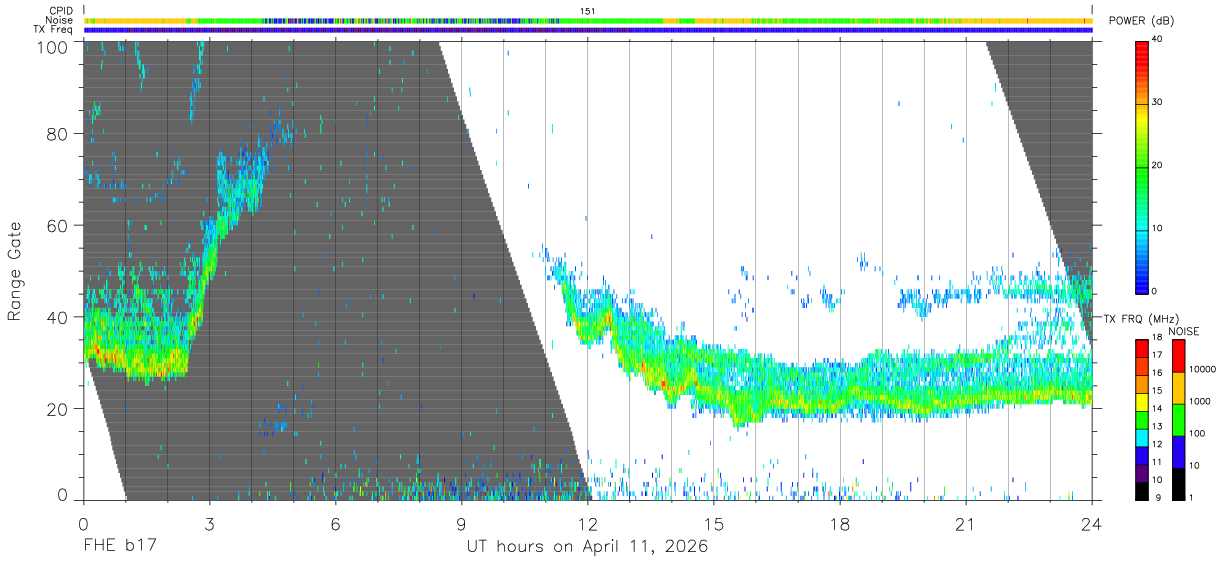Click the noise color scale bar
This screenshot has width=1228, height=567.
[1179, 419]
